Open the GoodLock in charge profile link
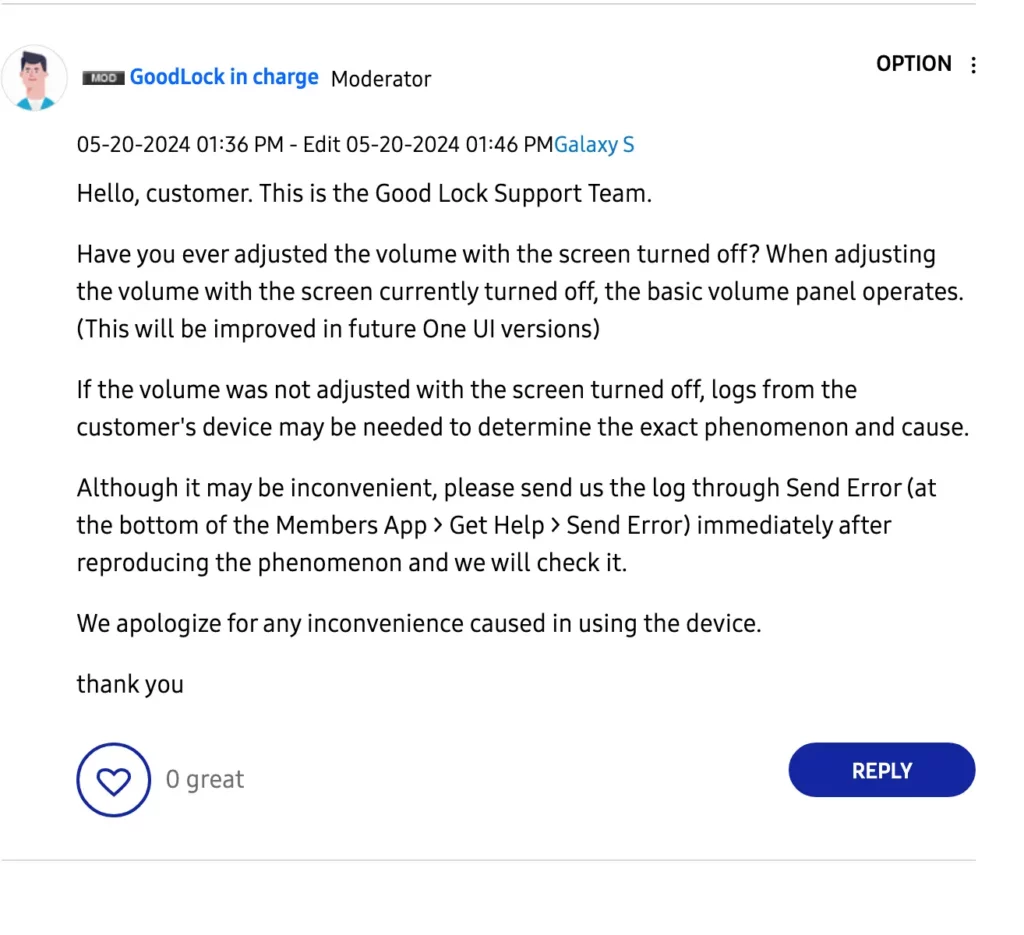 (x=224, y=77)
